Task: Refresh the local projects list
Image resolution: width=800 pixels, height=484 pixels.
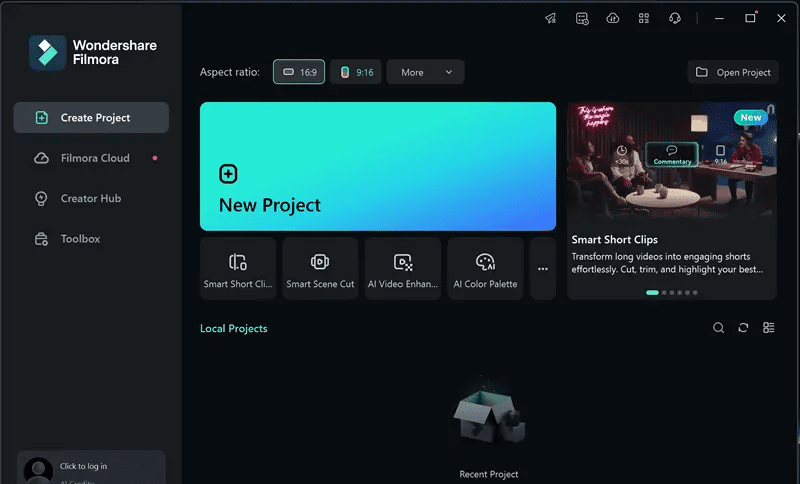Action: (743, 328)
